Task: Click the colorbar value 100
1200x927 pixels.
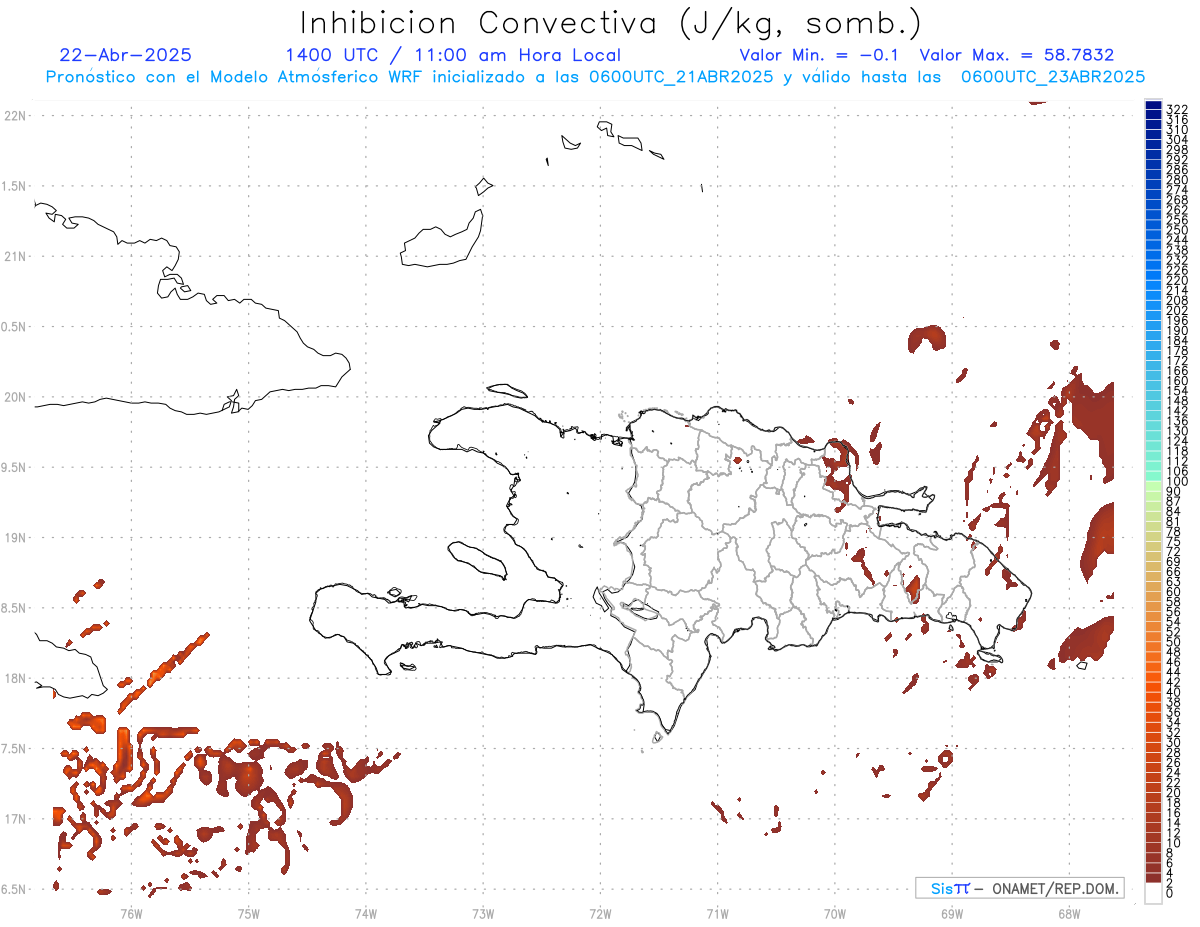Action: 1176,482
